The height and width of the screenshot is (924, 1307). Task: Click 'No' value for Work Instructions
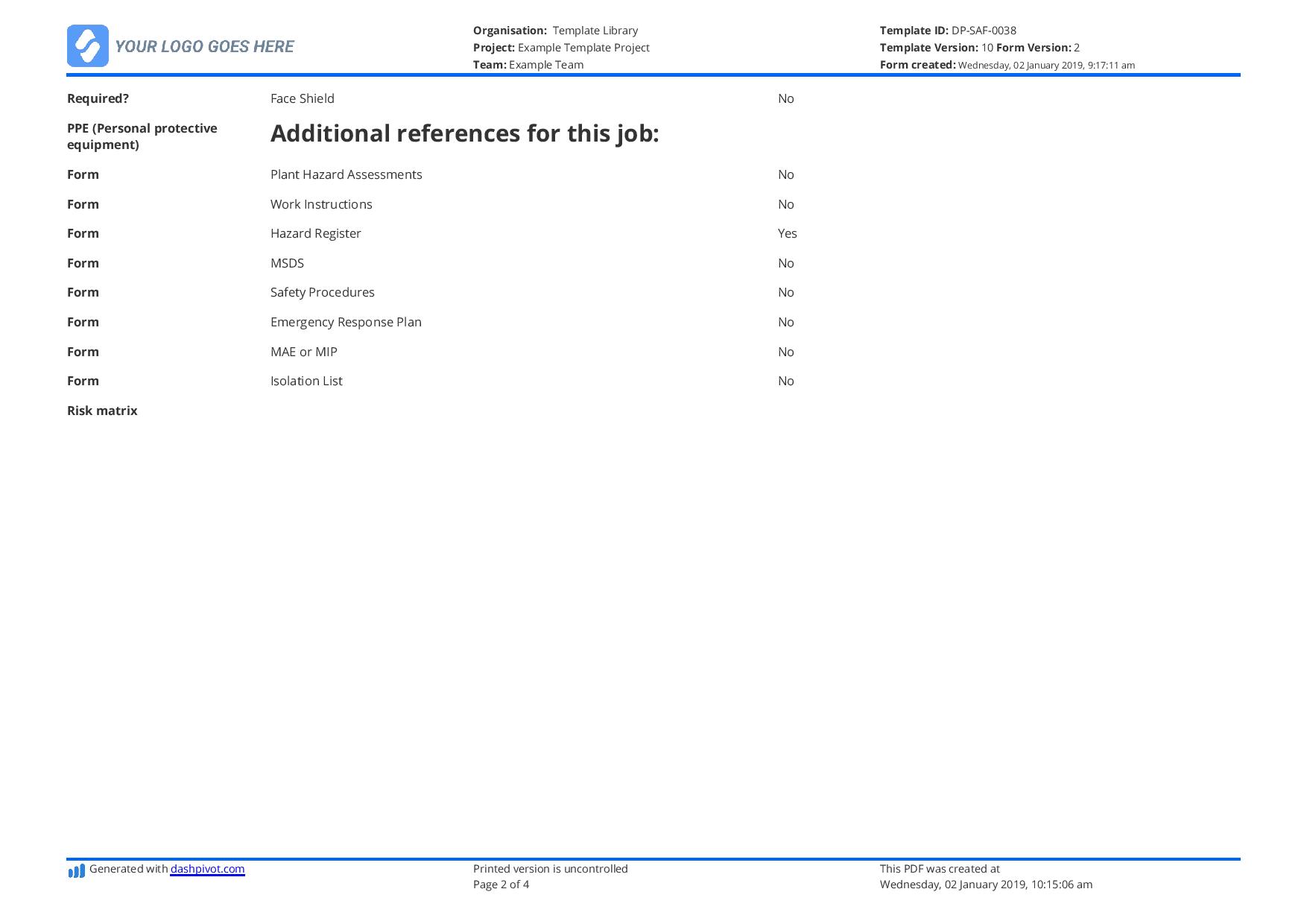[x=786, y=204]
